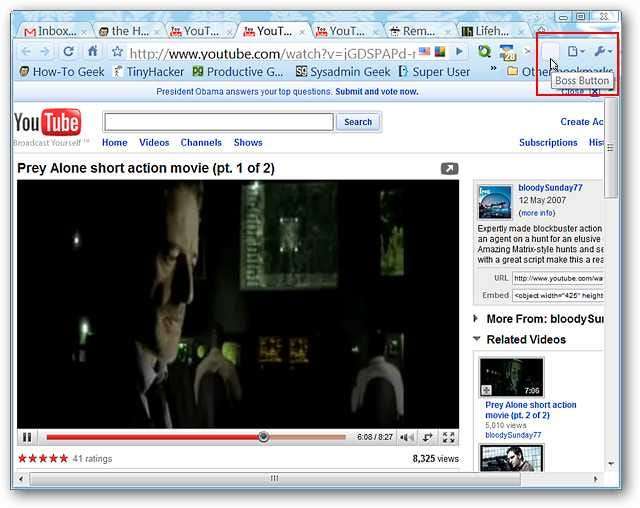Open bloodySunday77 uploader profile link
Viewport: 640px width, 508px height.
coord(550,188)
